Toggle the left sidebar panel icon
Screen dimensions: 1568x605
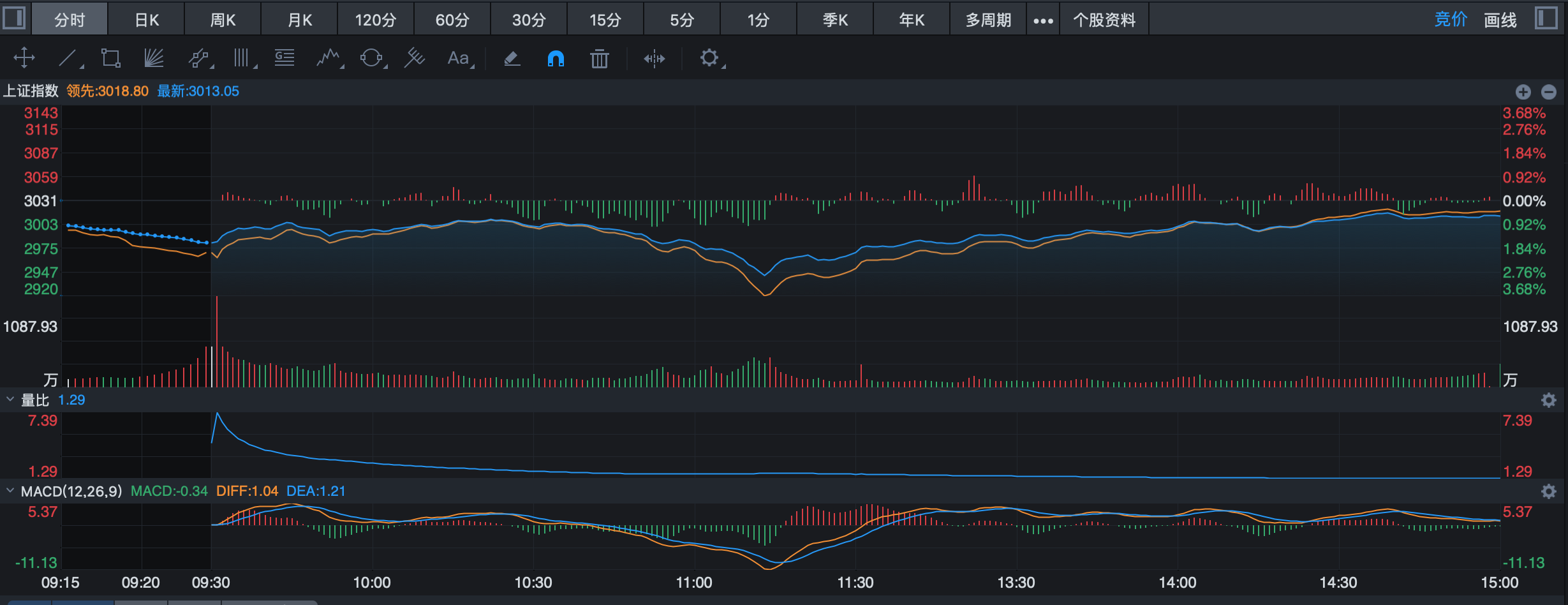(x=14, y=18)
